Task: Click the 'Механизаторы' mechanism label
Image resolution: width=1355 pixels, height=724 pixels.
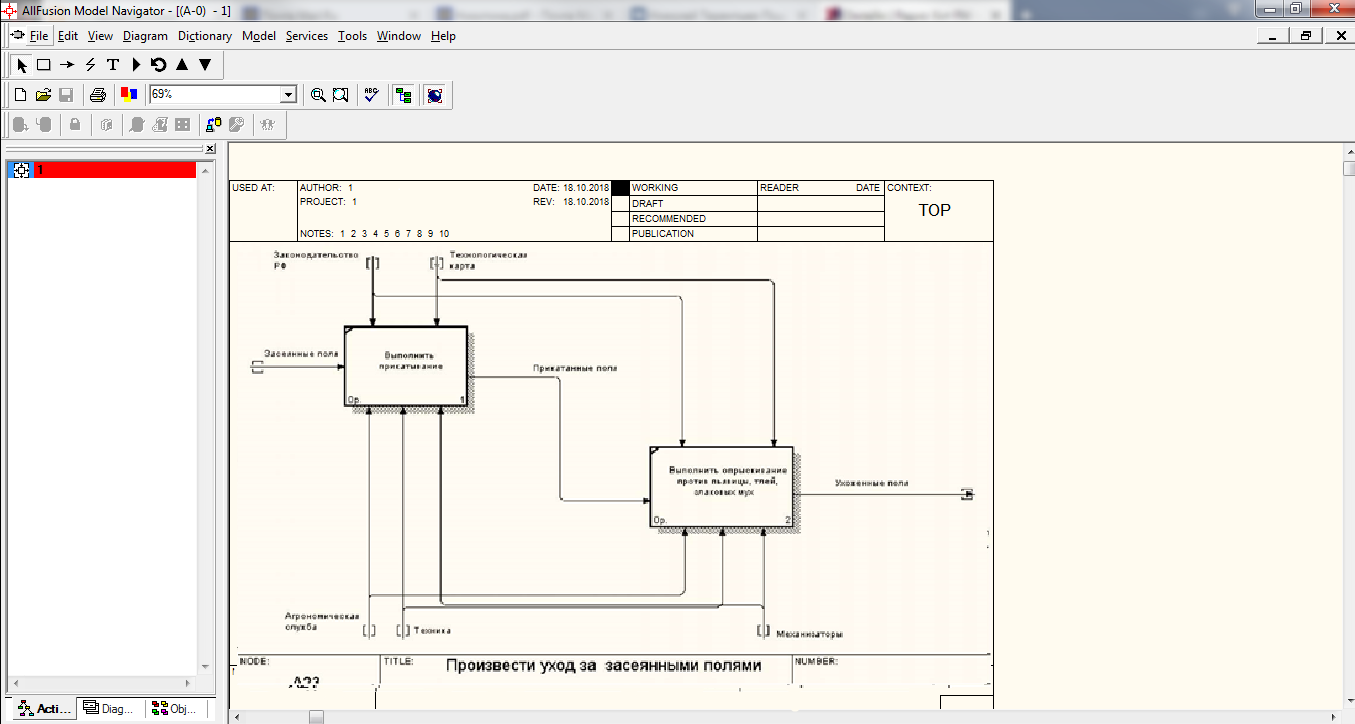Action: (808, 633)
